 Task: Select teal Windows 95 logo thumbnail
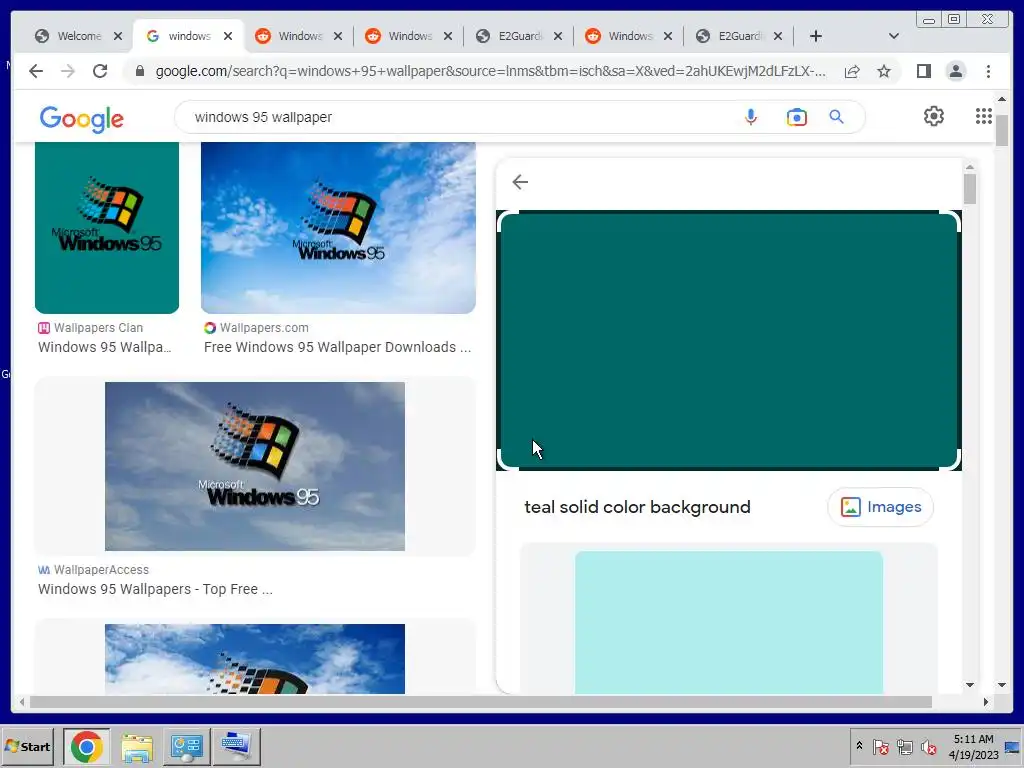[107, 228]
